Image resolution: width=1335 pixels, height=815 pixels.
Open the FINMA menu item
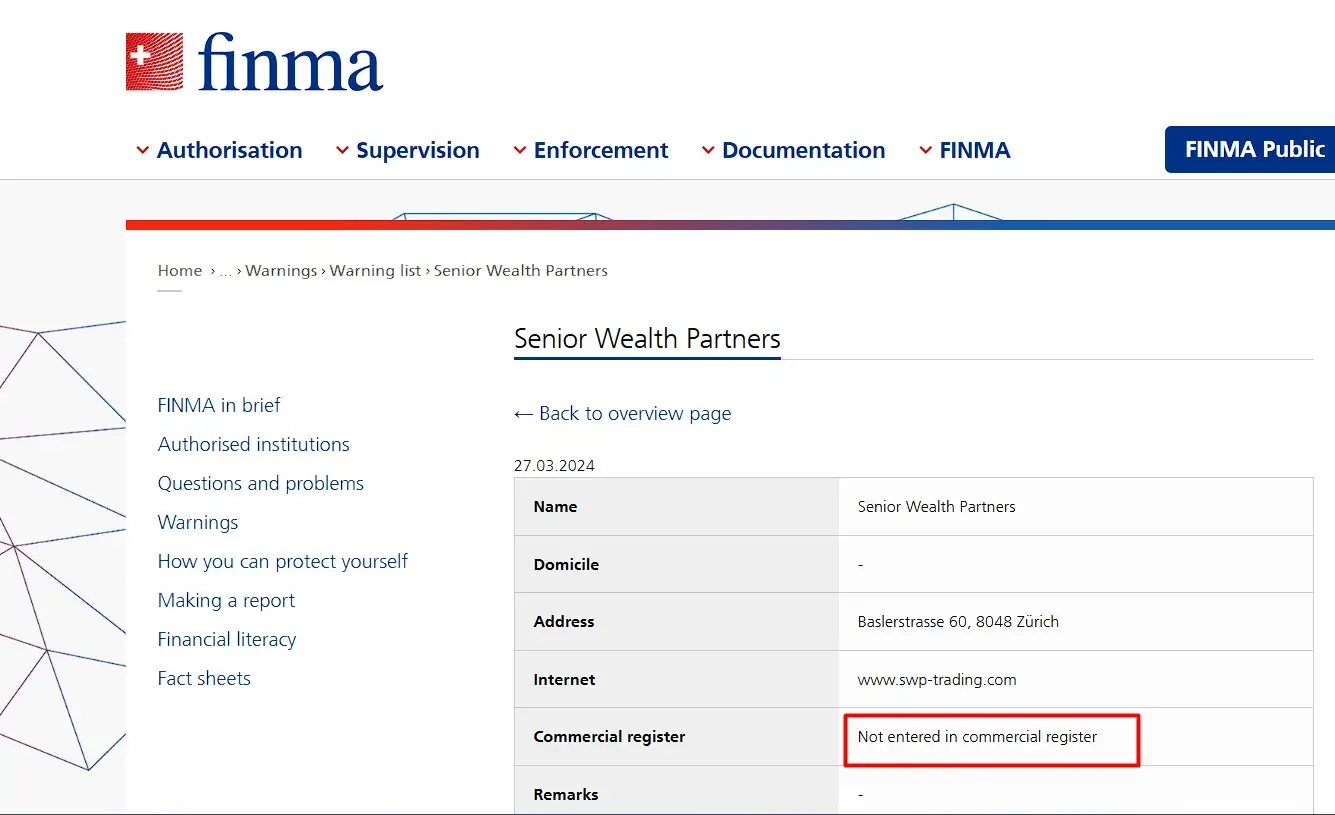[975, 150]
